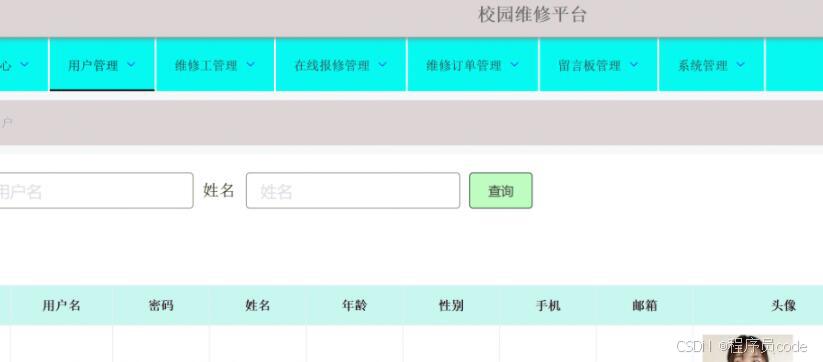Click the 性别 column header

pos(451,305)
